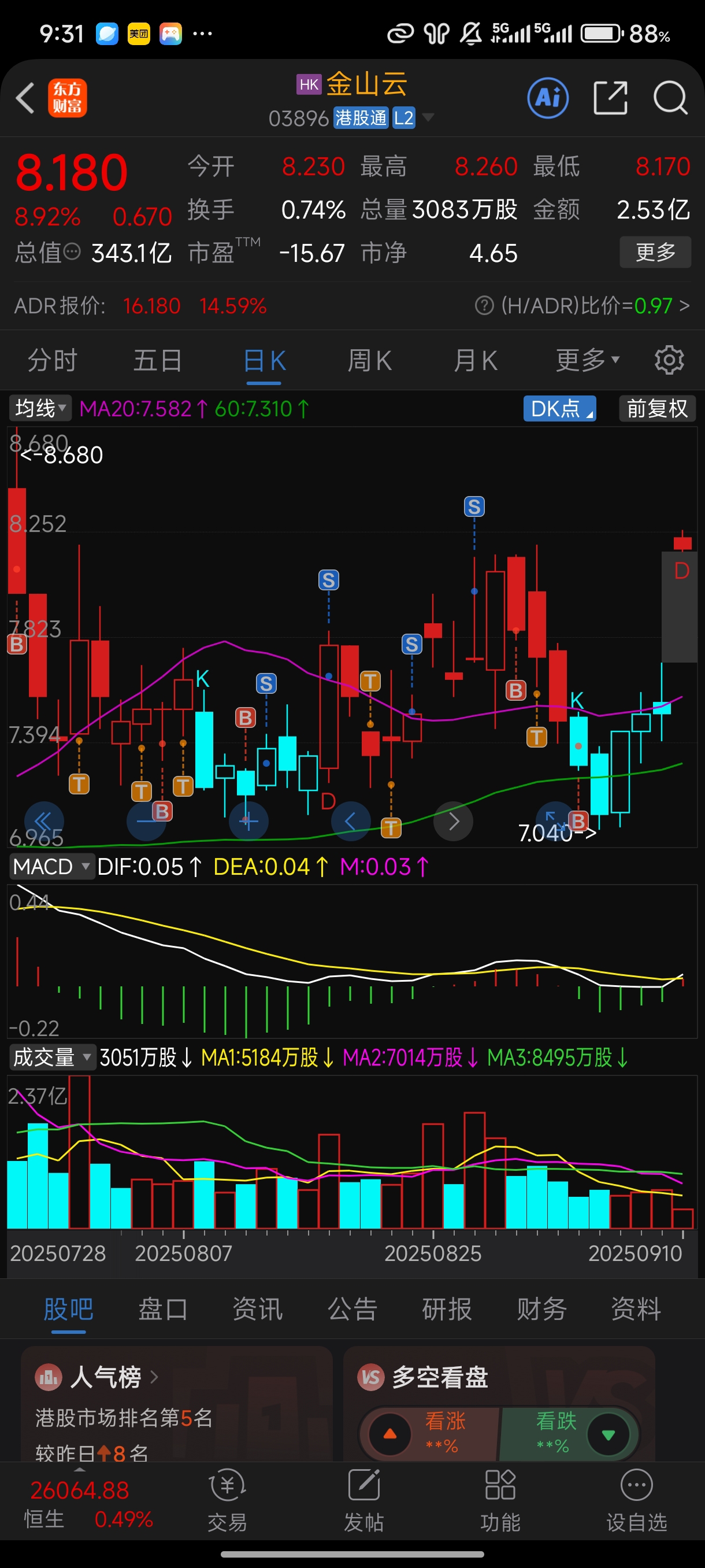Expand the 人气榜 chevron
The image size is (705, 1568).
point(154,1376)
